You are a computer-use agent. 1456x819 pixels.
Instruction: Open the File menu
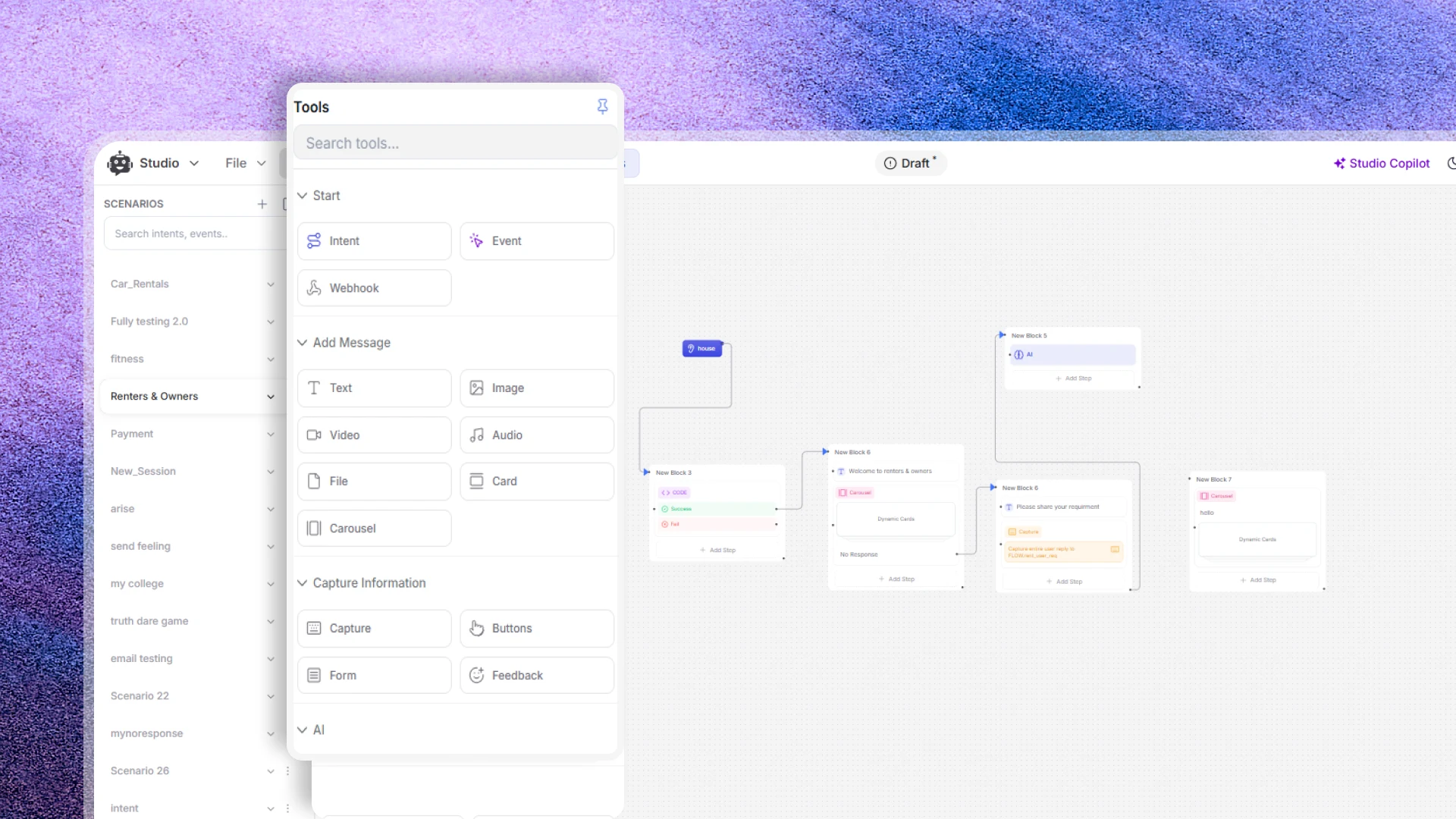point(245,163)
